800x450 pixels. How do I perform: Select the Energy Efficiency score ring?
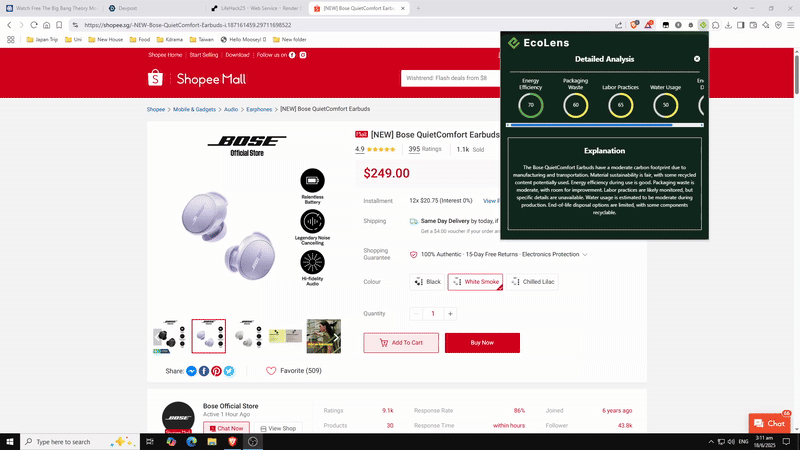(x=531, y=105)
